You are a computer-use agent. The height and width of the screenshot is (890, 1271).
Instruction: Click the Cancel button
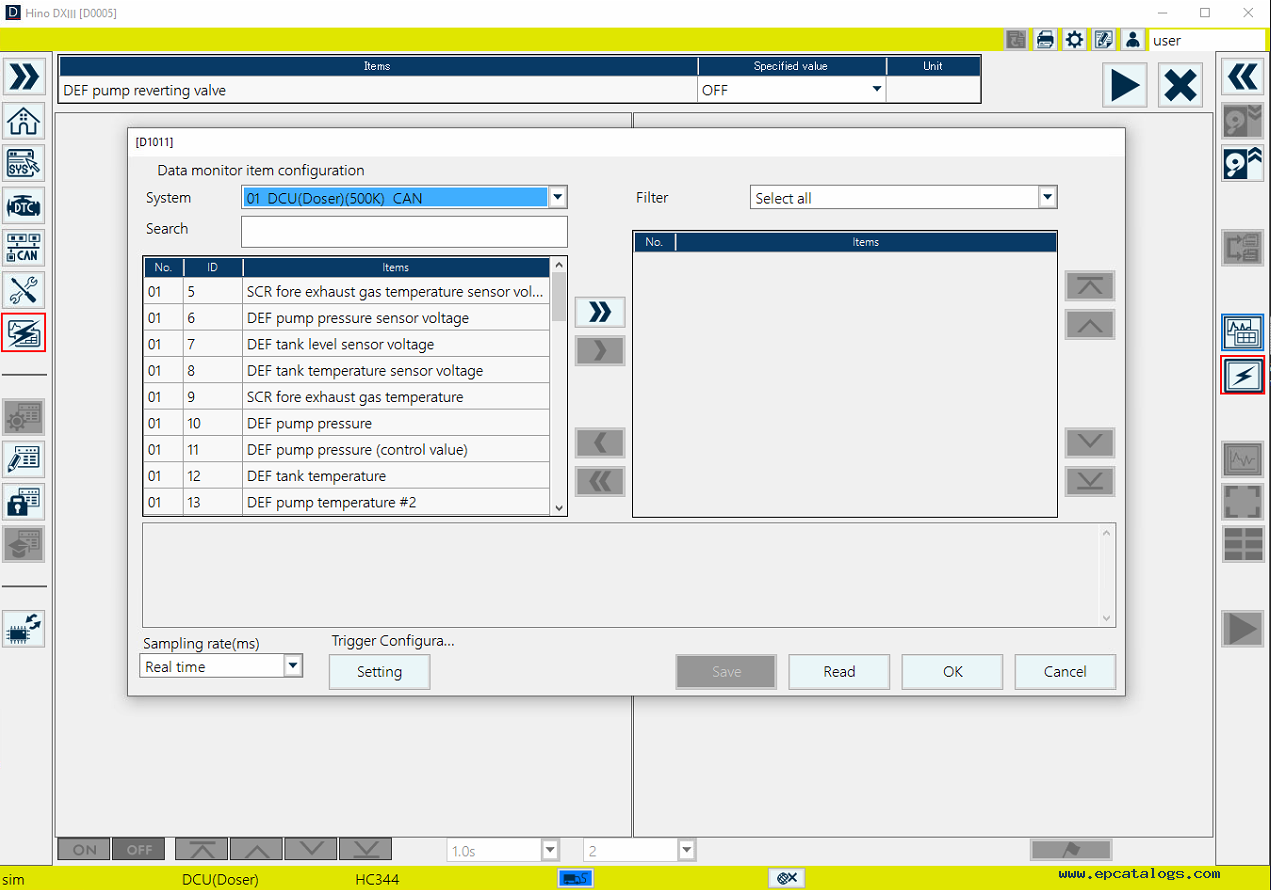click(1065, 672)
